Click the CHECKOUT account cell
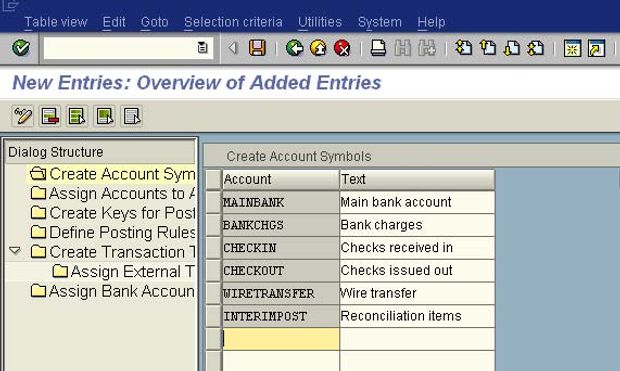Viewport: 620px width, 371px height. click(x=281, y=271)
